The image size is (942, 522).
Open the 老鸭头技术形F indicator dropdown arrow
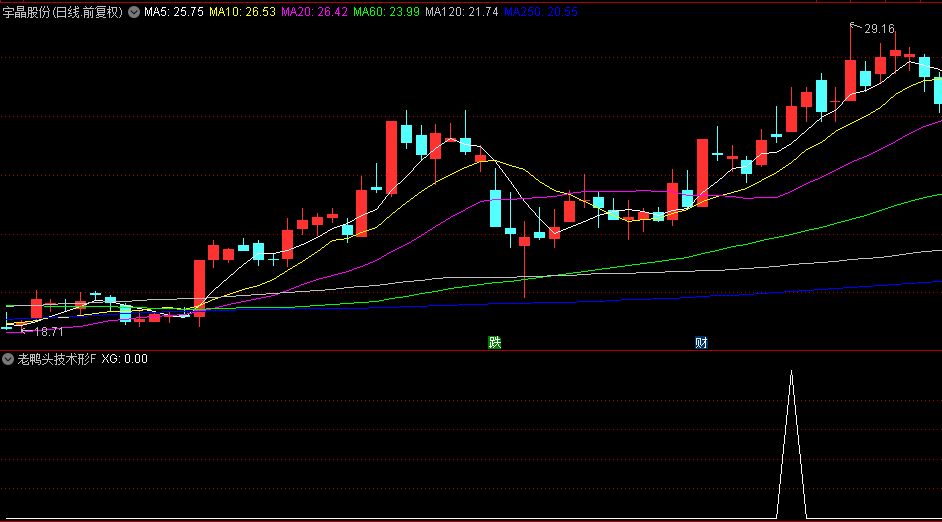click(8, 359)
